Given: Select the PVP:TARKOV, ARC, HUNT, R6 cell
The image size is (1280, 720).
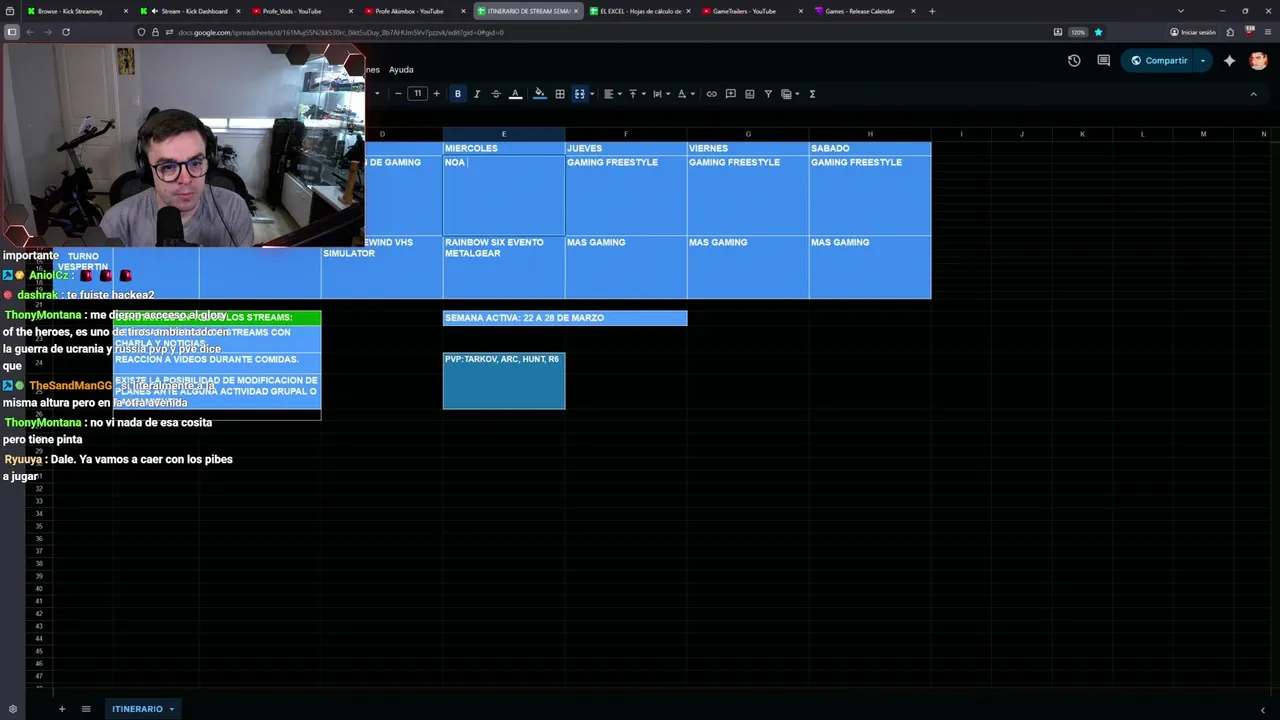Looking at the screenshot, I should pos(504,380).
